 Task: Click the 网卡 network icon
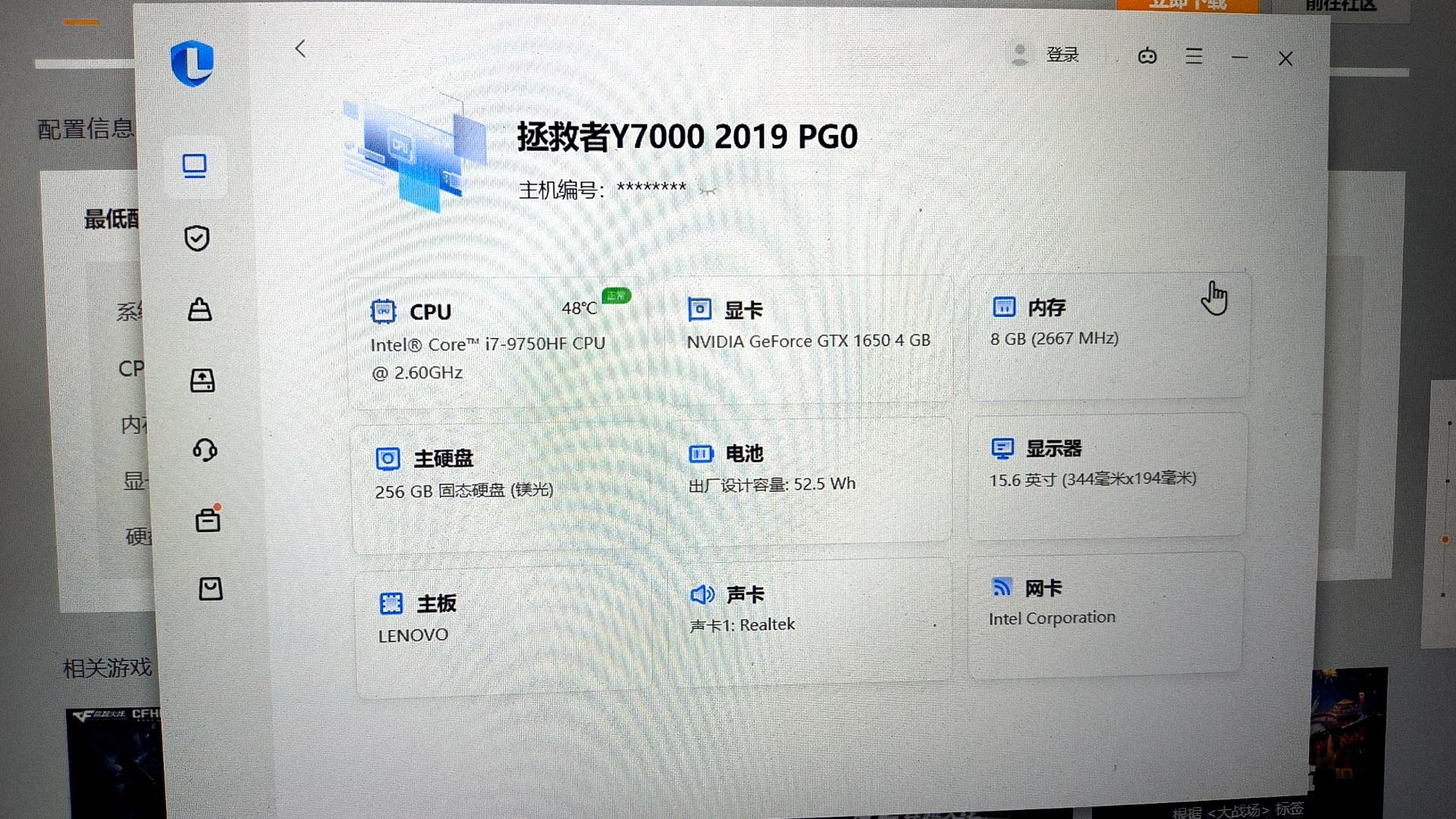click(1002, 587)
